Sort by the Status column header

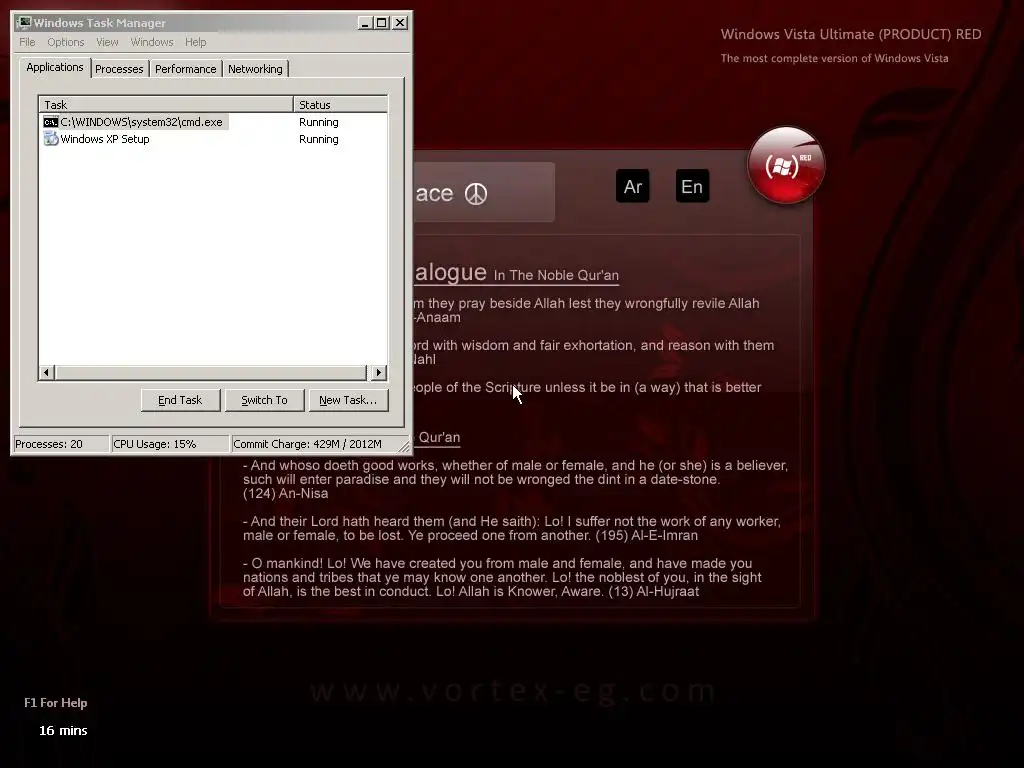pos(340,104)
